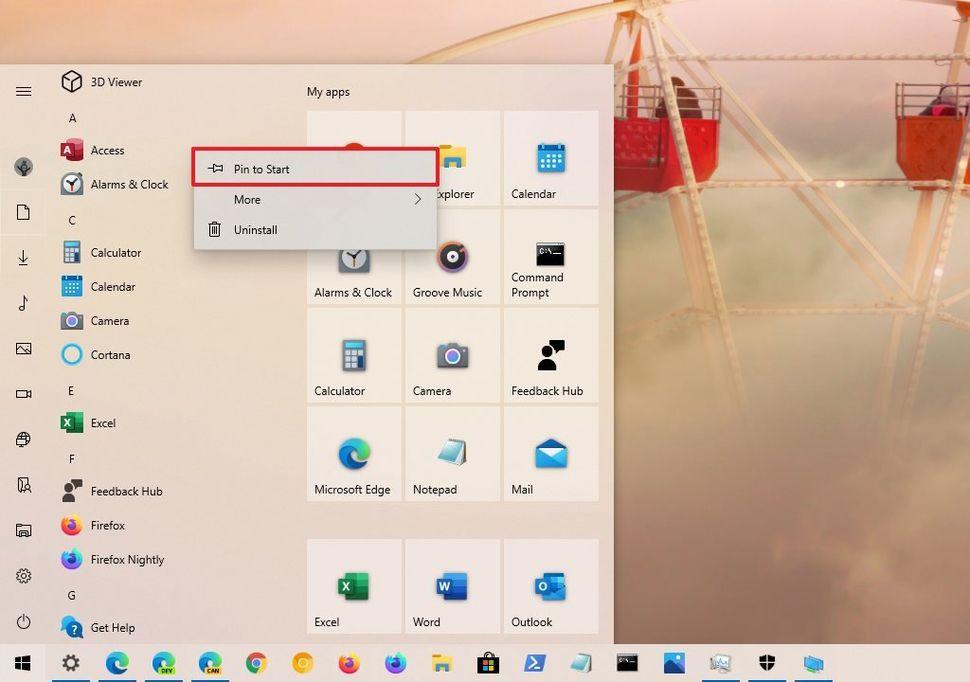Open Settings from the taskbar
970x682 pixels.
(71, 663)
